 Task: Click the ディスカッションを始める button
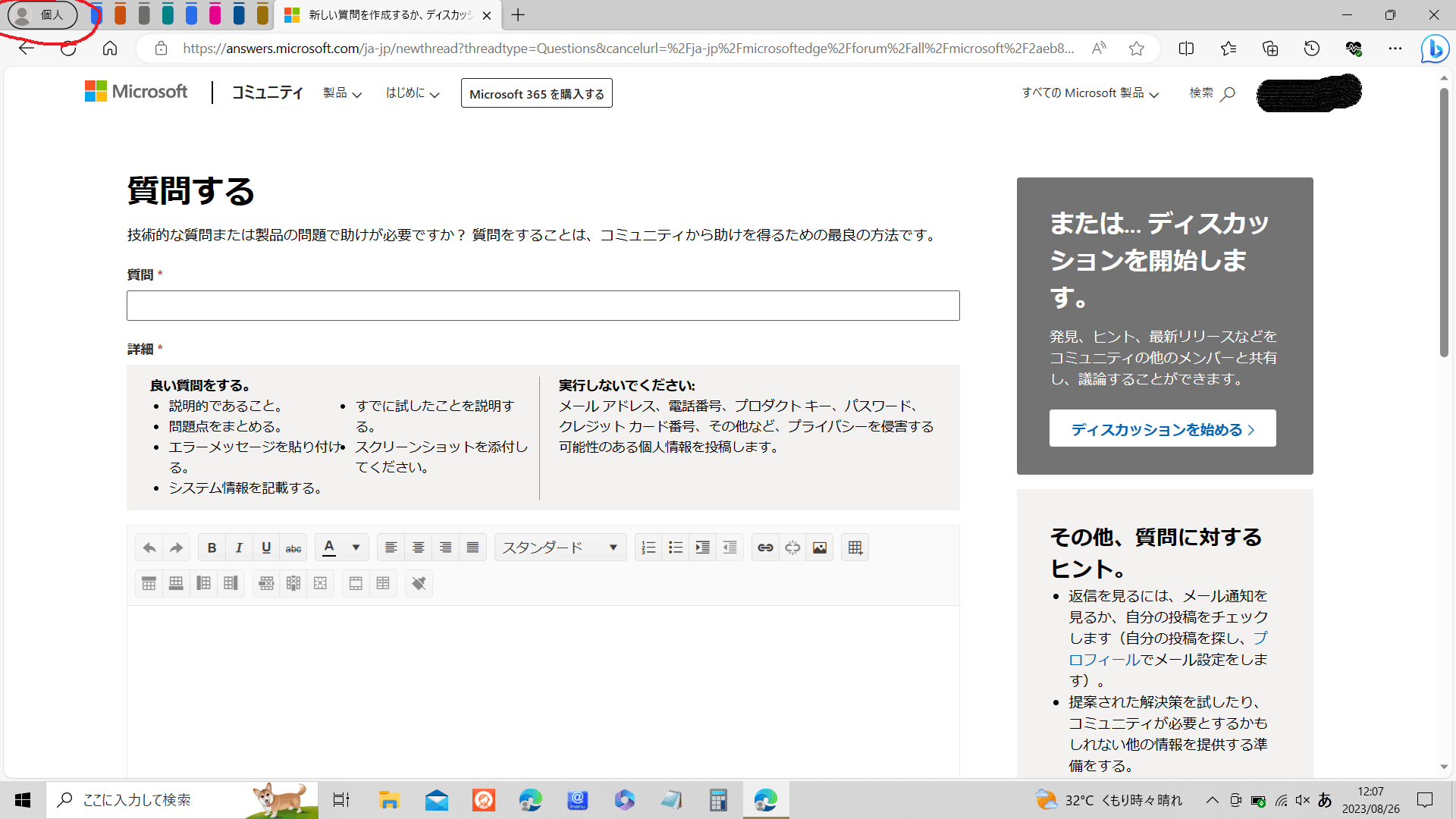[1162, 428]
